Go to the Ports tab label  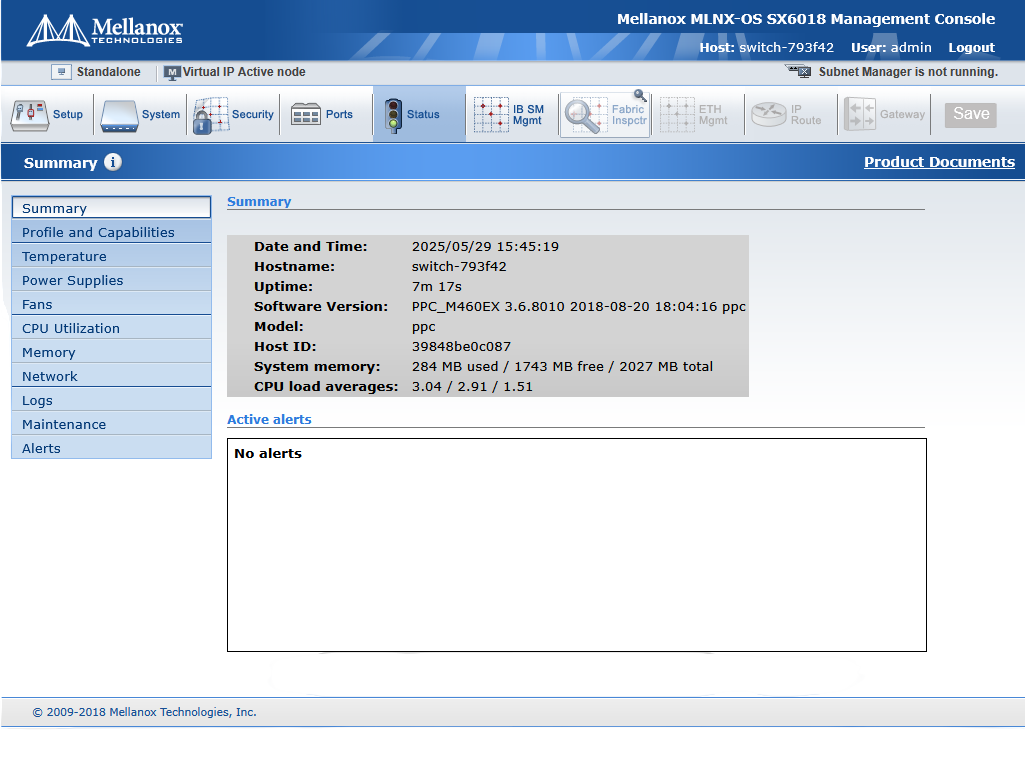[339, 114]
